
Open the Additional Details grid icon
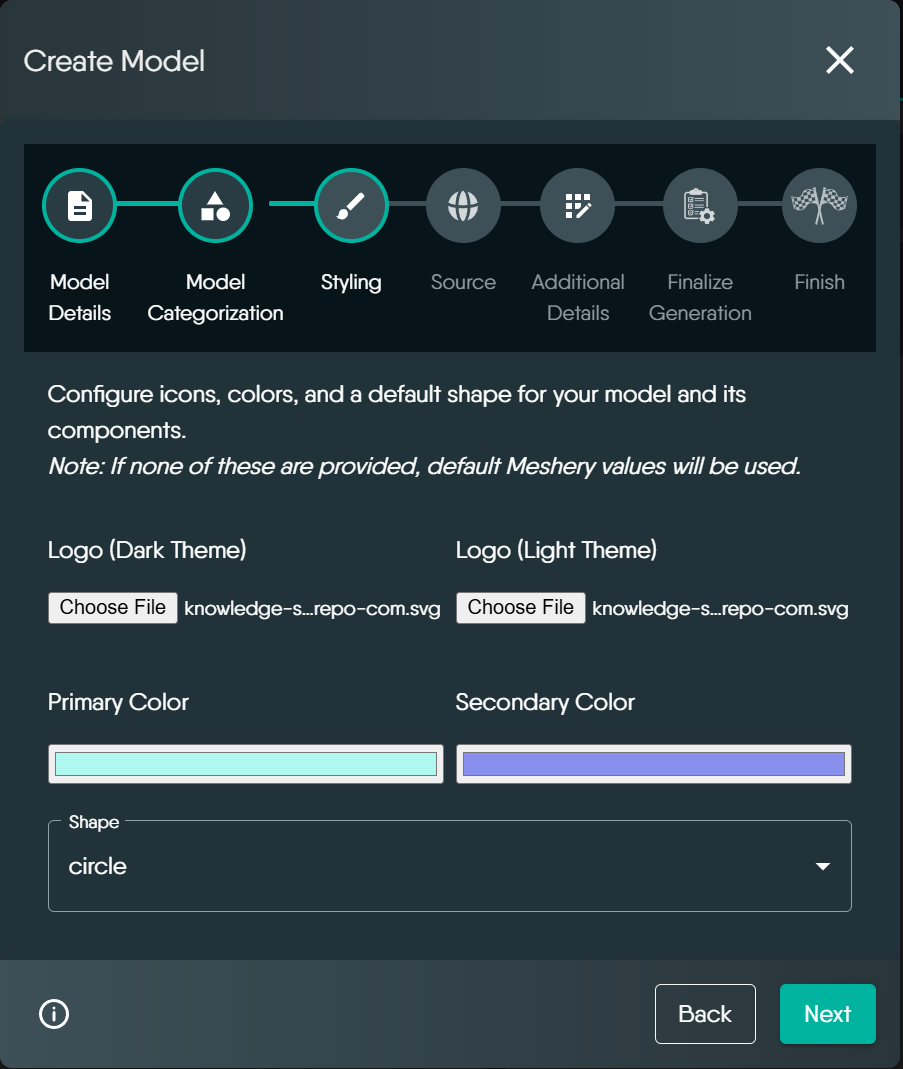577,206
